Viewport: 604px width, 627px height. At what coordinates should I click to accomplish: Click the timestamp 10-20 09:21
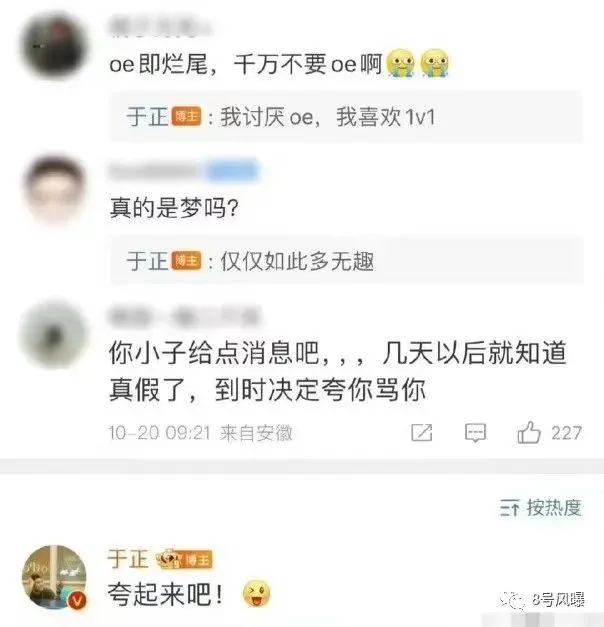pyautogui.click(x=159, y=433)
